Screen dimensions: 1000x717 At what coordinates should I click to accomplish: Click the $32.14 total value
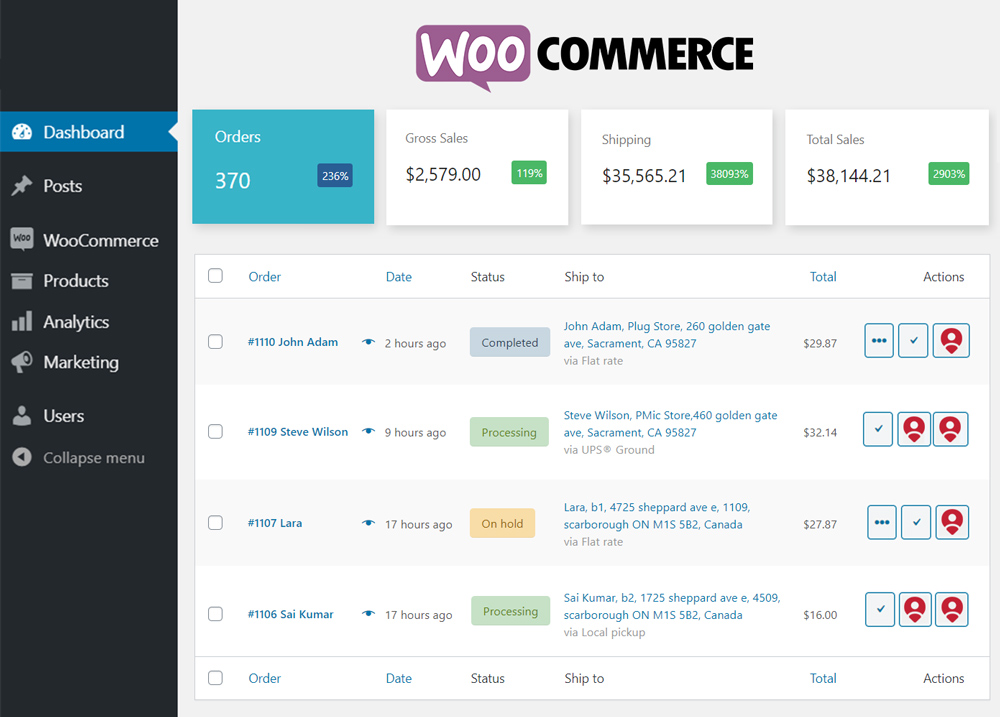coord(820,432)
